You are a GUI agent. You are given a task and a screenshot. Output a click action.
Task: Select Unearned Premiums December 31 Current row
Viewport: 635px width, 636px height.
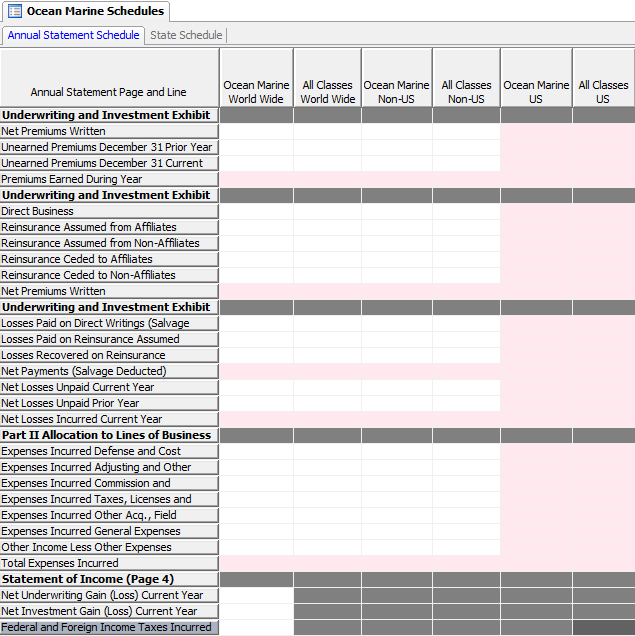(x=109, y=163)
